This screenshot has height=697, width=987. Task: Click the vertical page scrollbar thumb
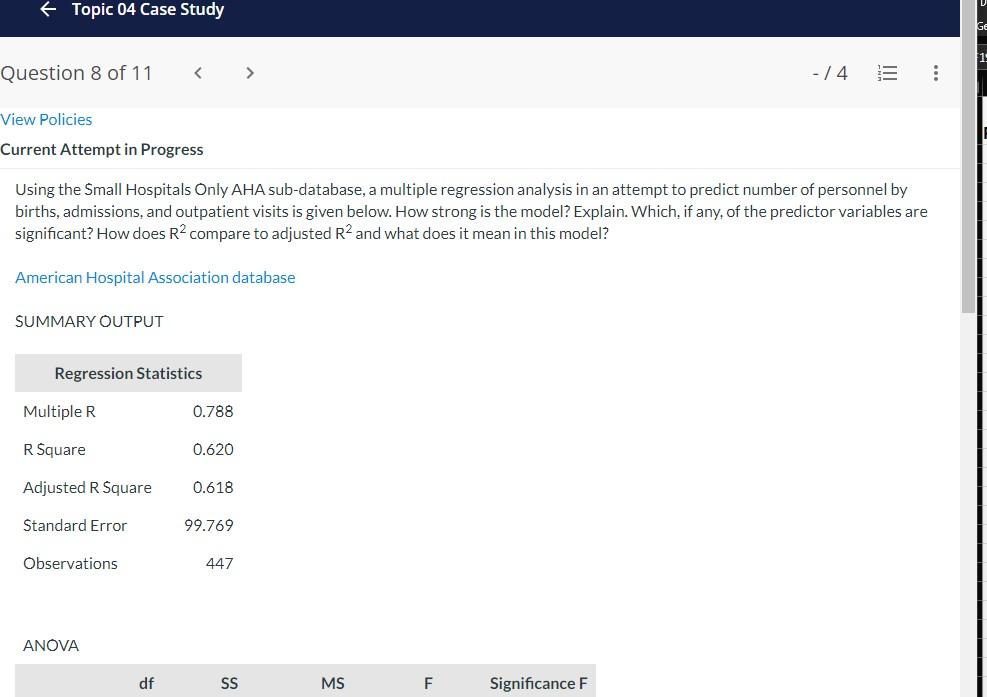coord(969,156)
